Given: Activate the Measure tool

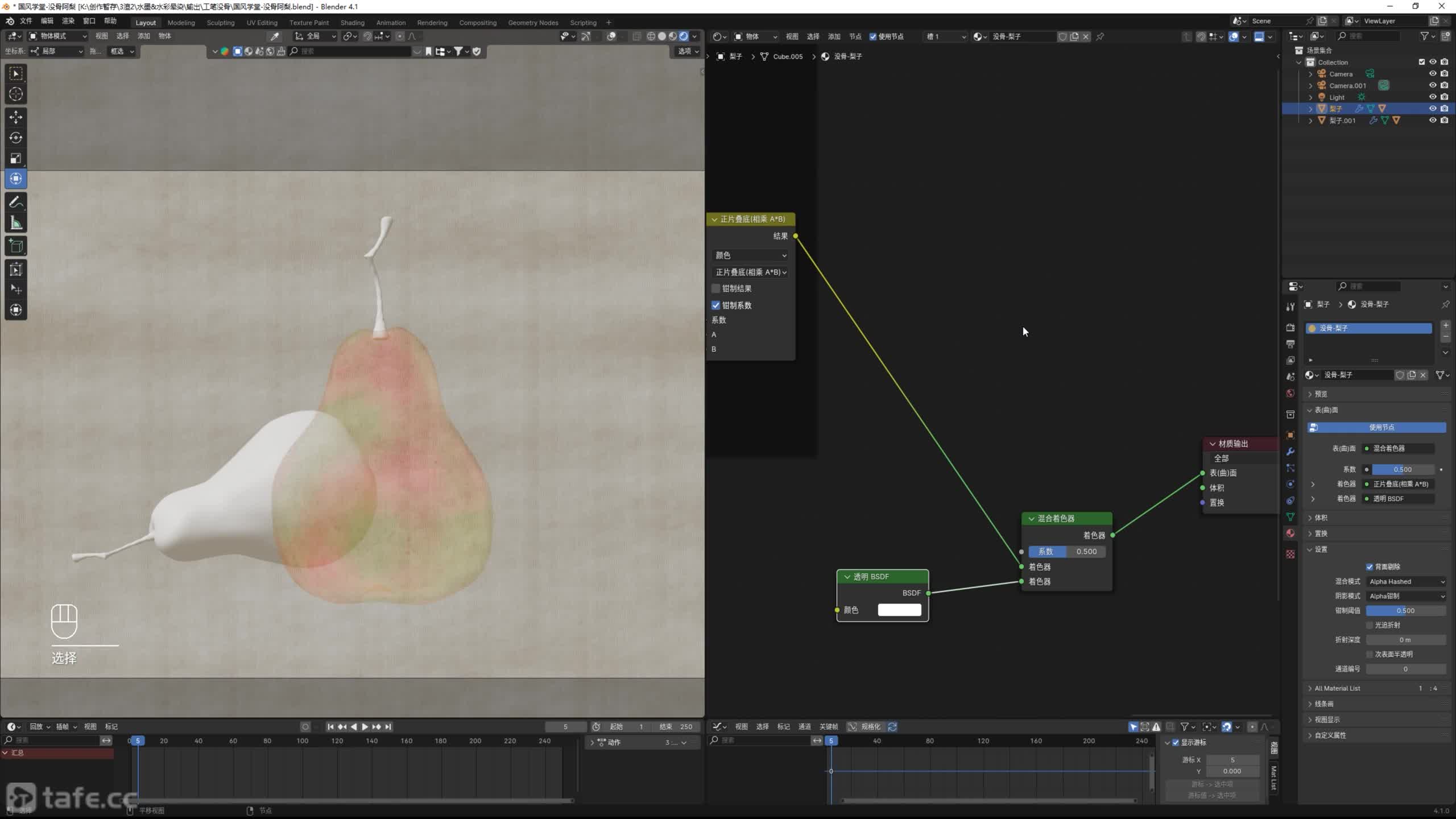Looking at the screenshot, I should click(x=16, y=224).
